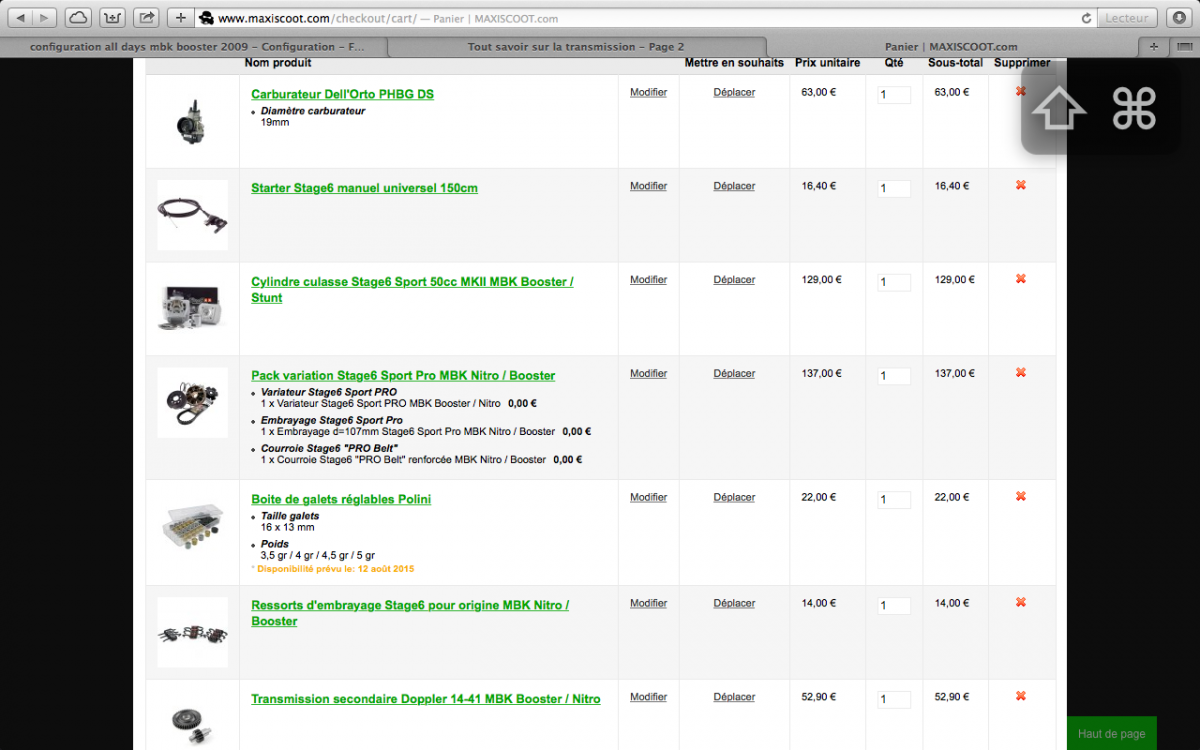1200x750 pixels.
Task: Open the Tout savoir sur la transmission tab
Action: 576,47
